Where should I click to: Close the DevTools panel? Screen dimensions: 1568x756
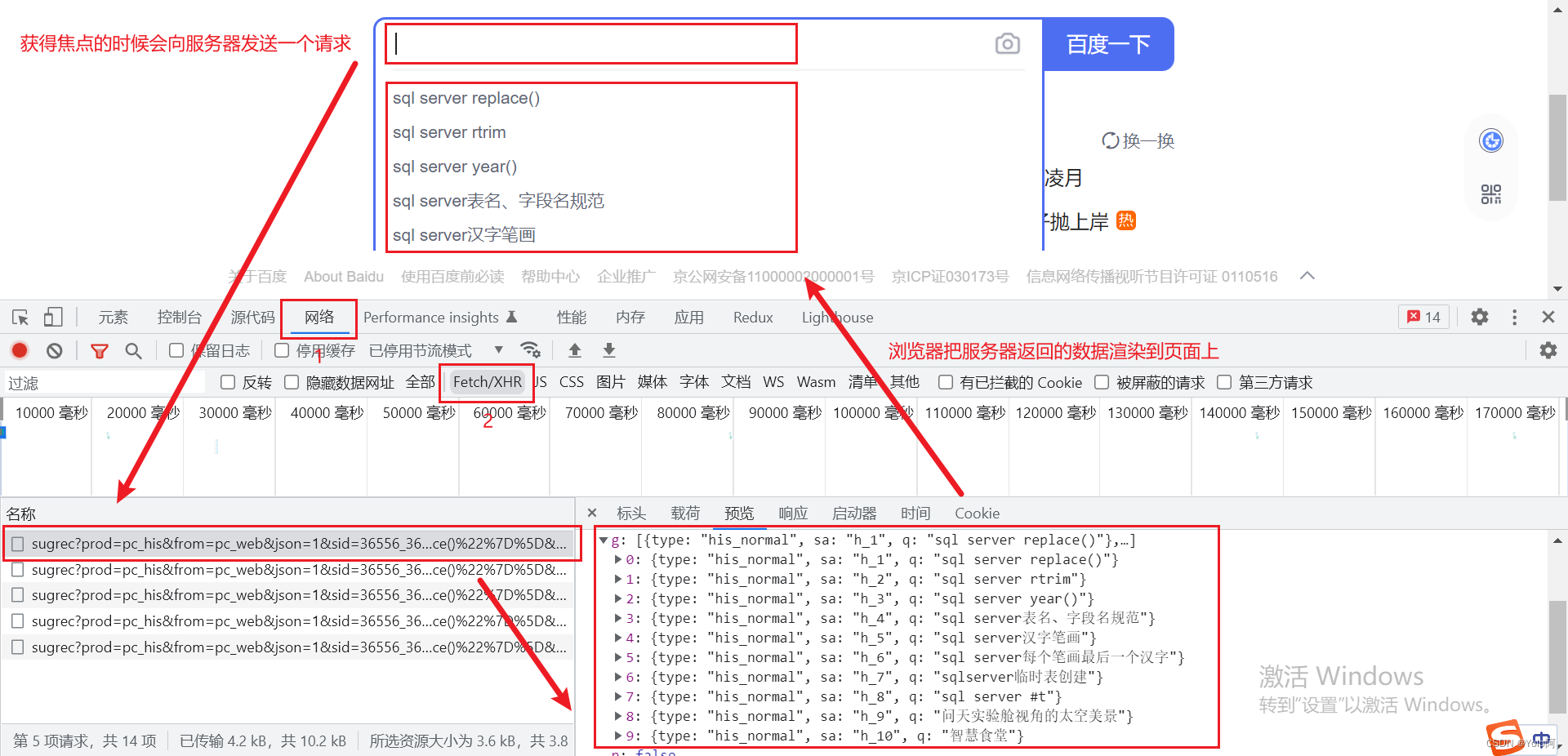(x=1548, y=317)
